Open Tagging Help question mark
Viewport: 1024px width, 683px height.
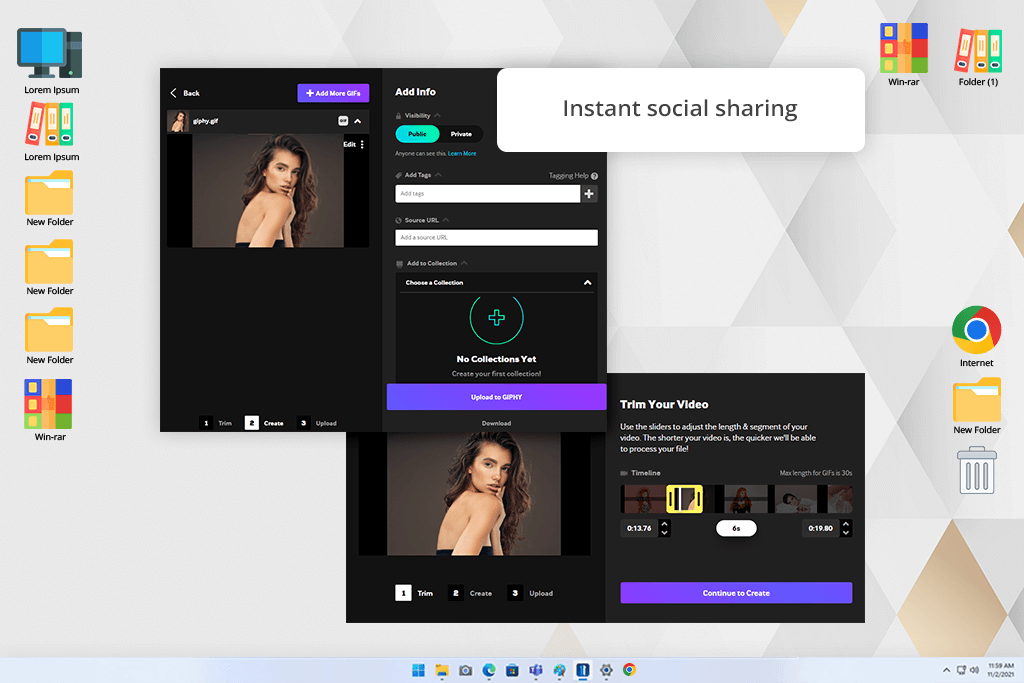(x=594, y=176)
